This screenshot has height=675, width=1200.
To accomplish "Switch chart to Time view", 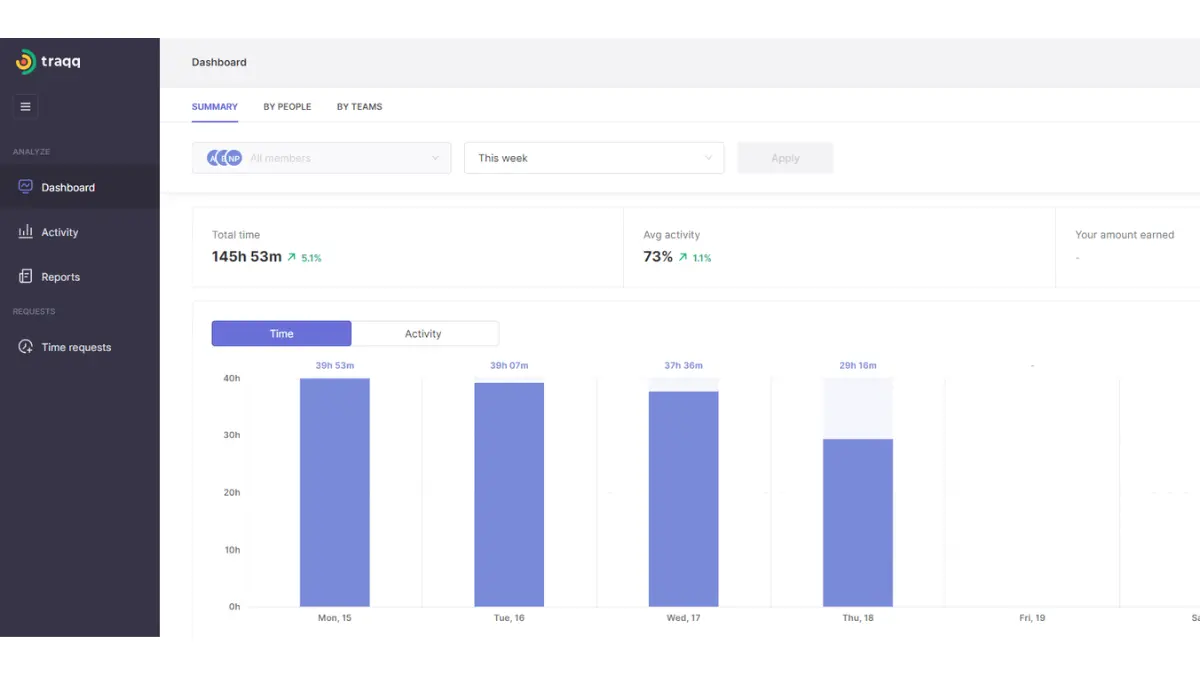I will [x=281, y=334].
